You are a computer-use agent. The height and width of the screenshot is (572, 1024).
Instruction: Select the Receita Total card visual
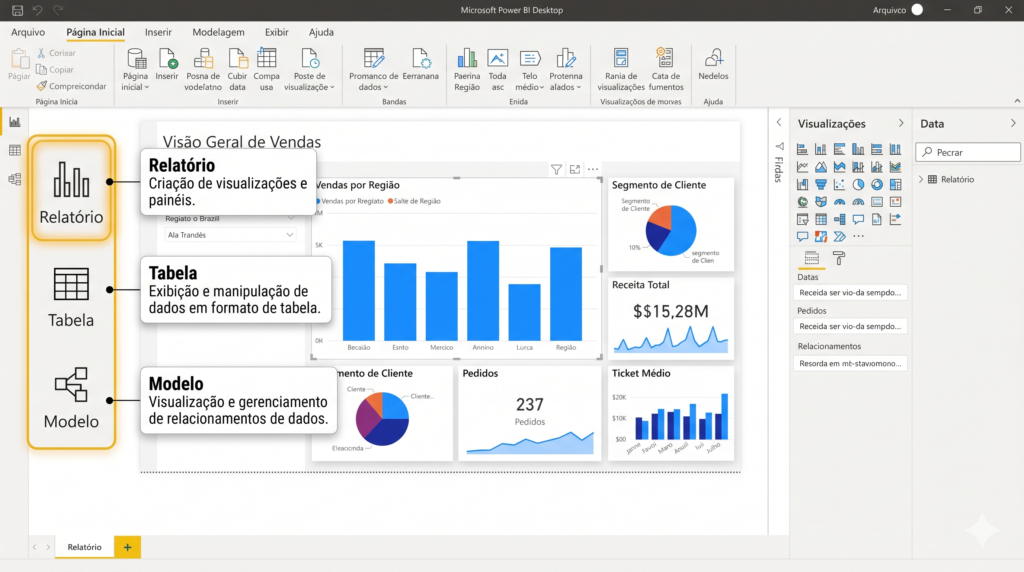[x=671, y=318]
